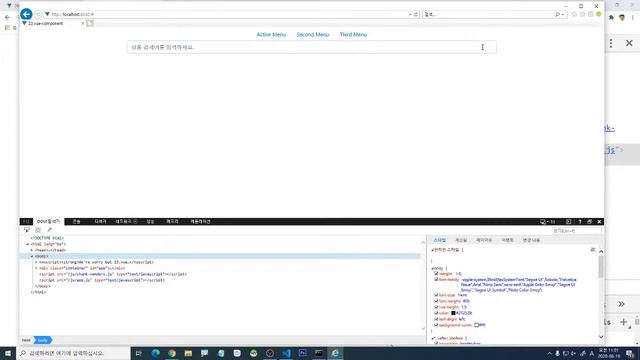Open File Explorer from the taskbar

tap(188, 353)
